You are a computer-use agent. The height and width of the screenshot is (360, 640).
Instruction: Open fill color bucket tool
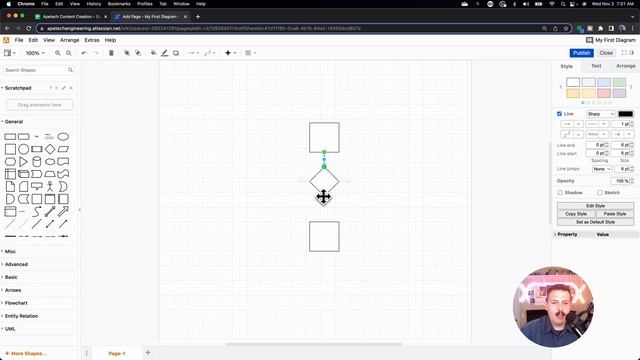pyautogui.click(x=153, y=53)
